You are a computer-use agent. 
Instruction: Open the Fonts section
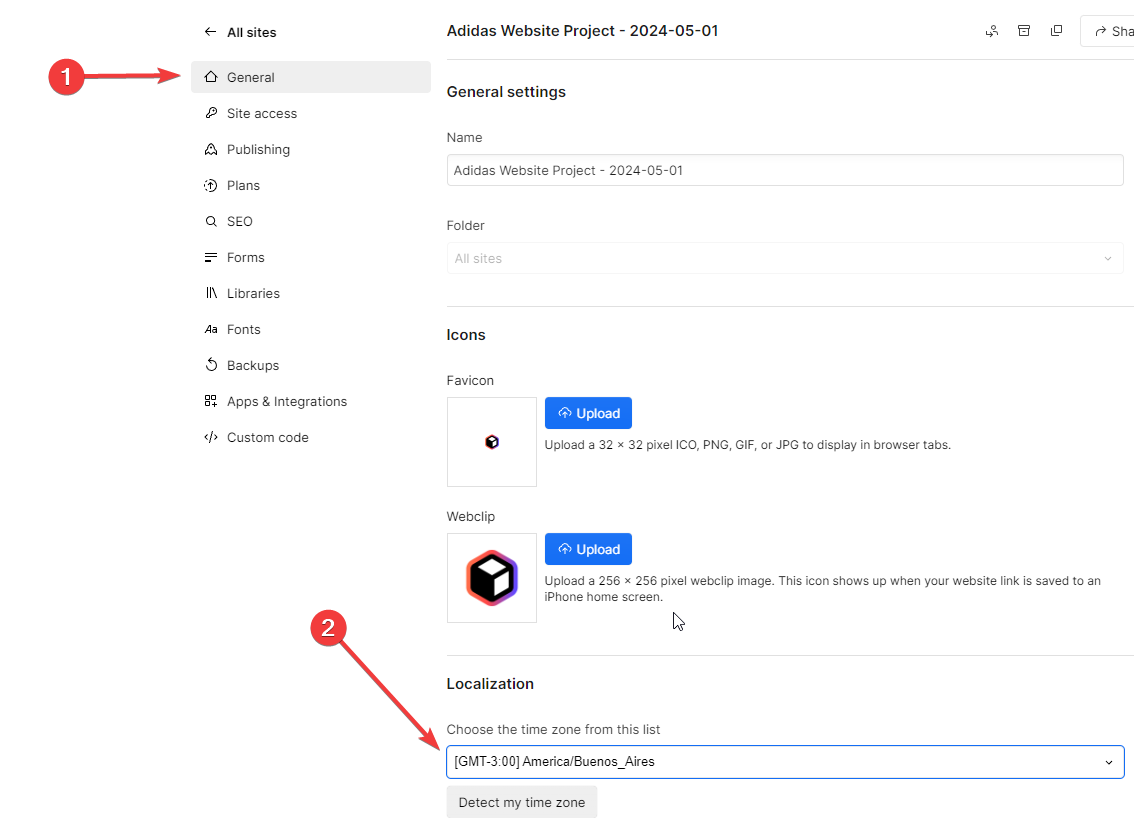pyautogui.click(x=311, y=329)
